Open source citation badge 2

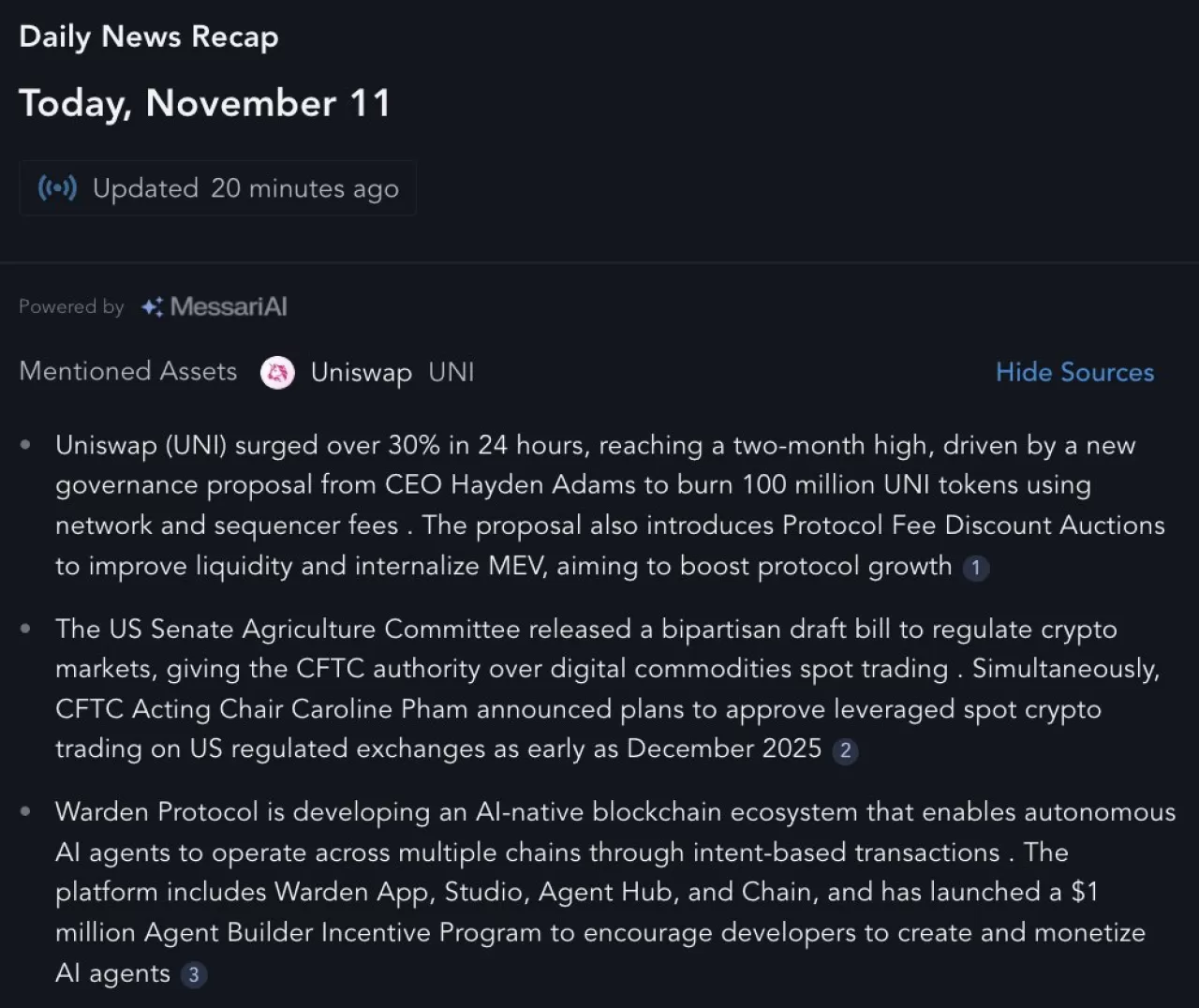point(845,750)
